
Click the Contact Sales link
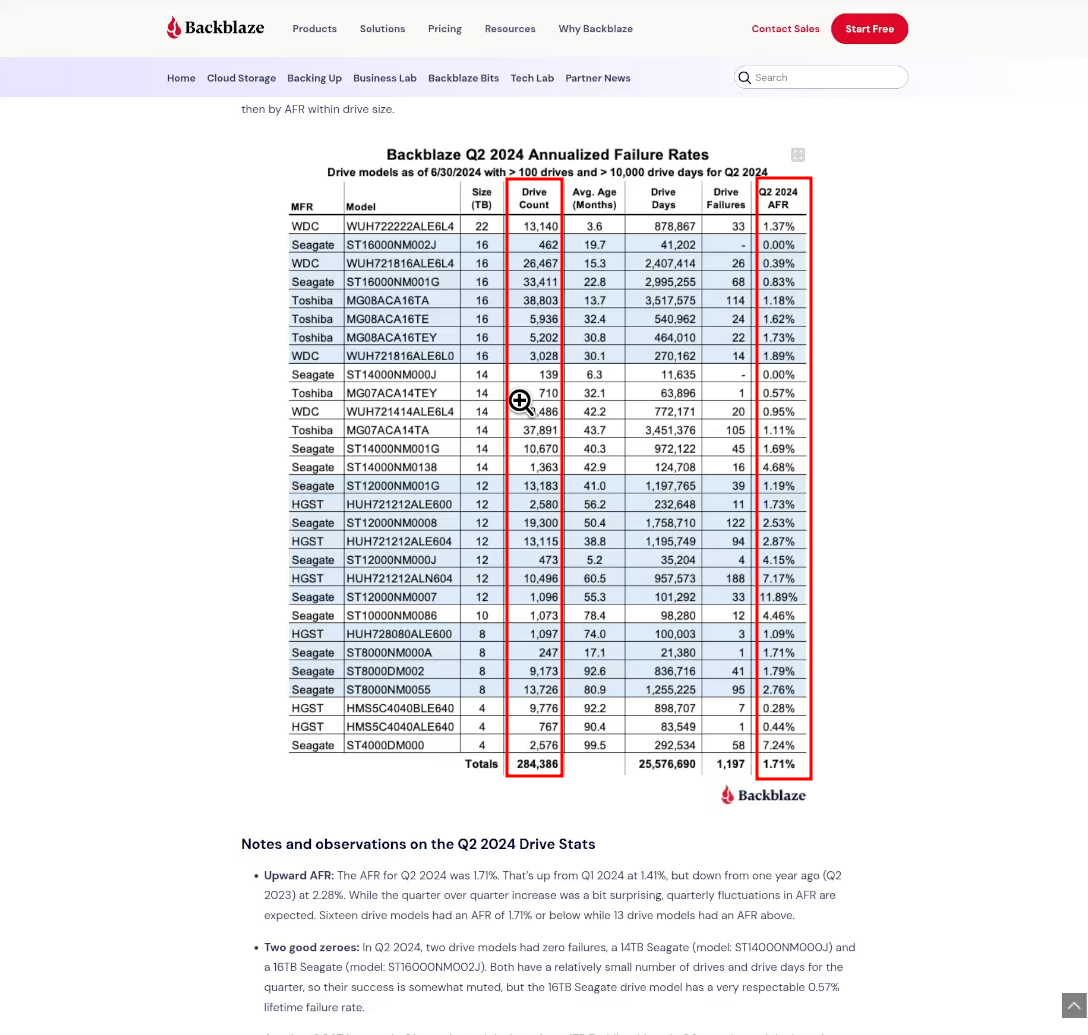pos(785,28)
